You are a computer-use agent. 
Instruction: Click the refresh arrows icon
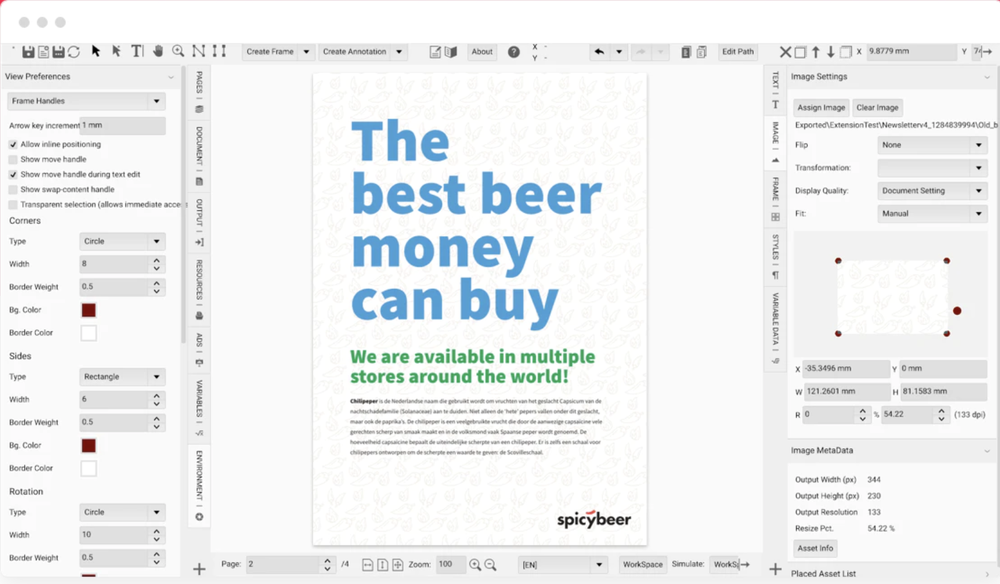[74, 52]
